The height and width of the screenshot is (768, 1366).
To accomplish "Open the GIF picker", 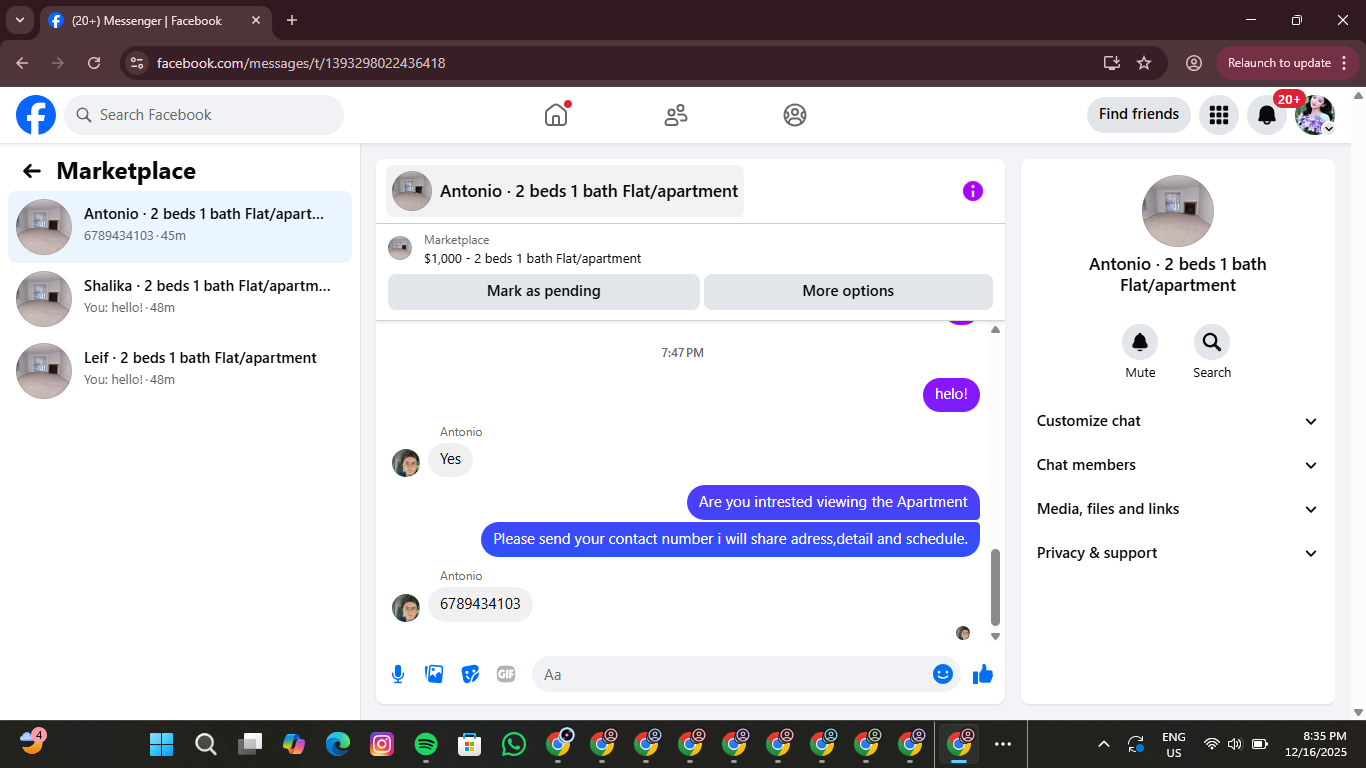I will pos(506,674).
